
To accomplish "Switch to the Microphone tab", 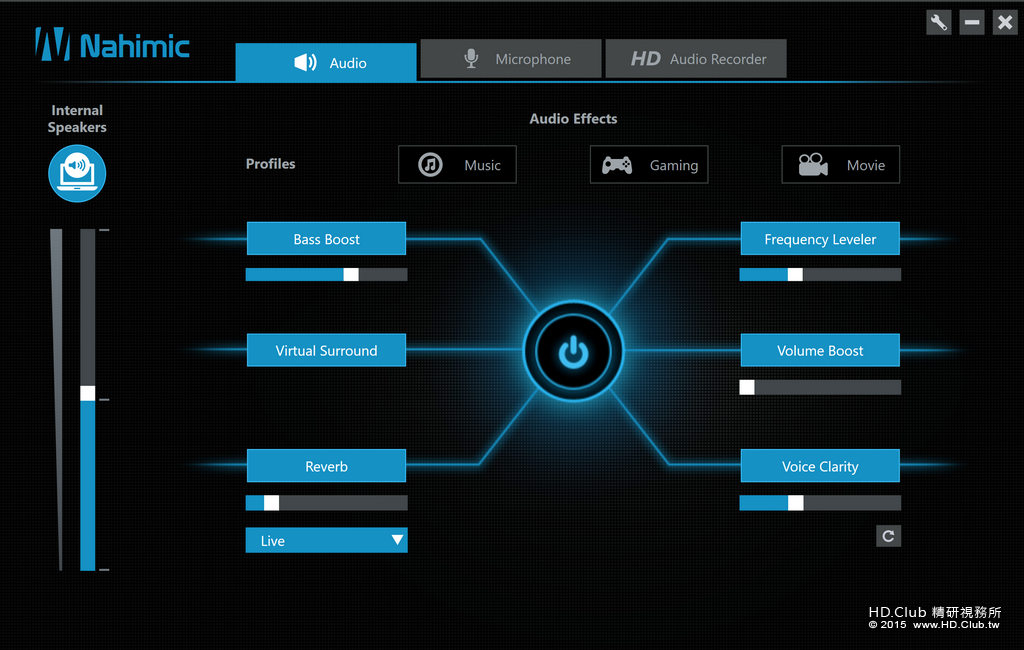I will pyautogui.click(x=511, y=59).
